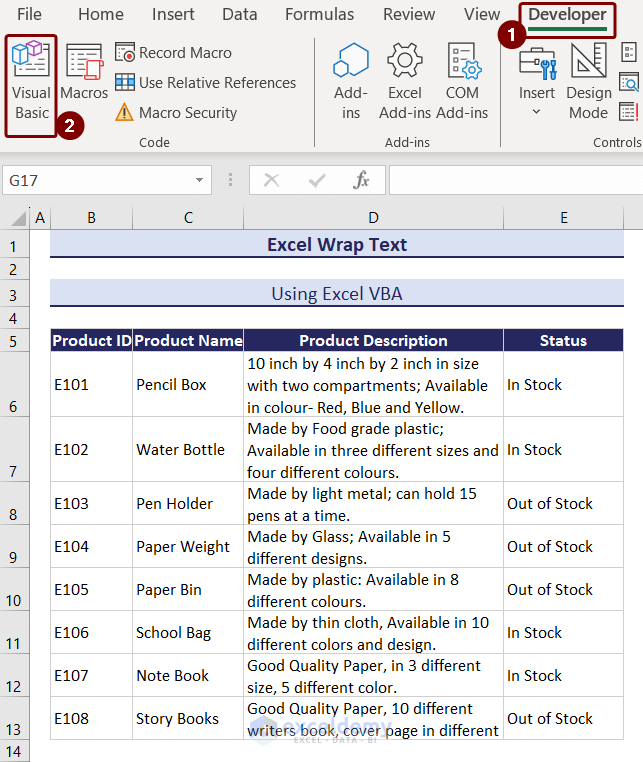Click 'Out of Stock' status for E108
This screenshot has height=762, width=643.
(x=563, y=718)
